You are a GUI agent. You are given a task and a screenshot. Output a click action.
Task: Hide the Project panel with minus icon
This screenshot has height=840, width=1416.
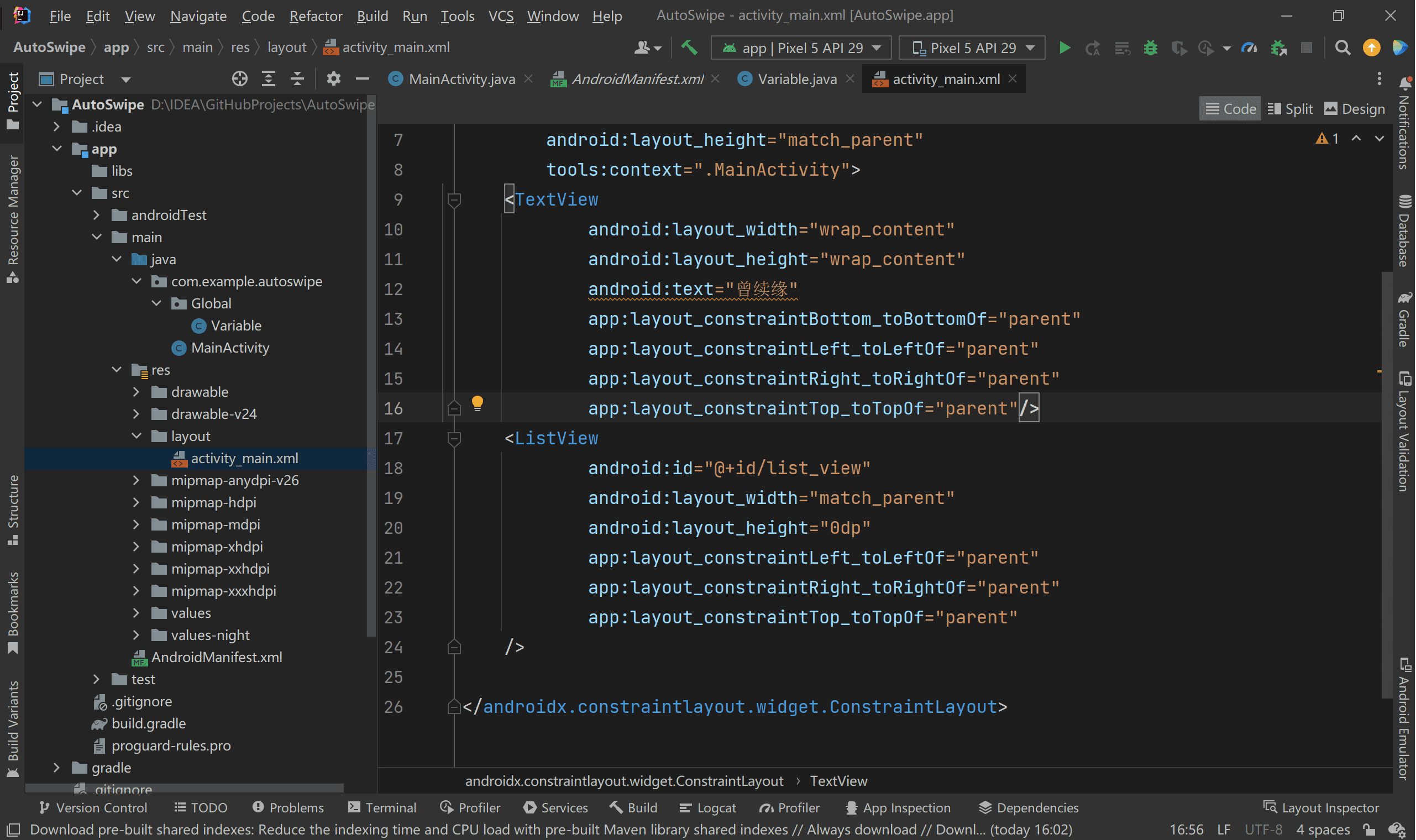tap(363, 79)
